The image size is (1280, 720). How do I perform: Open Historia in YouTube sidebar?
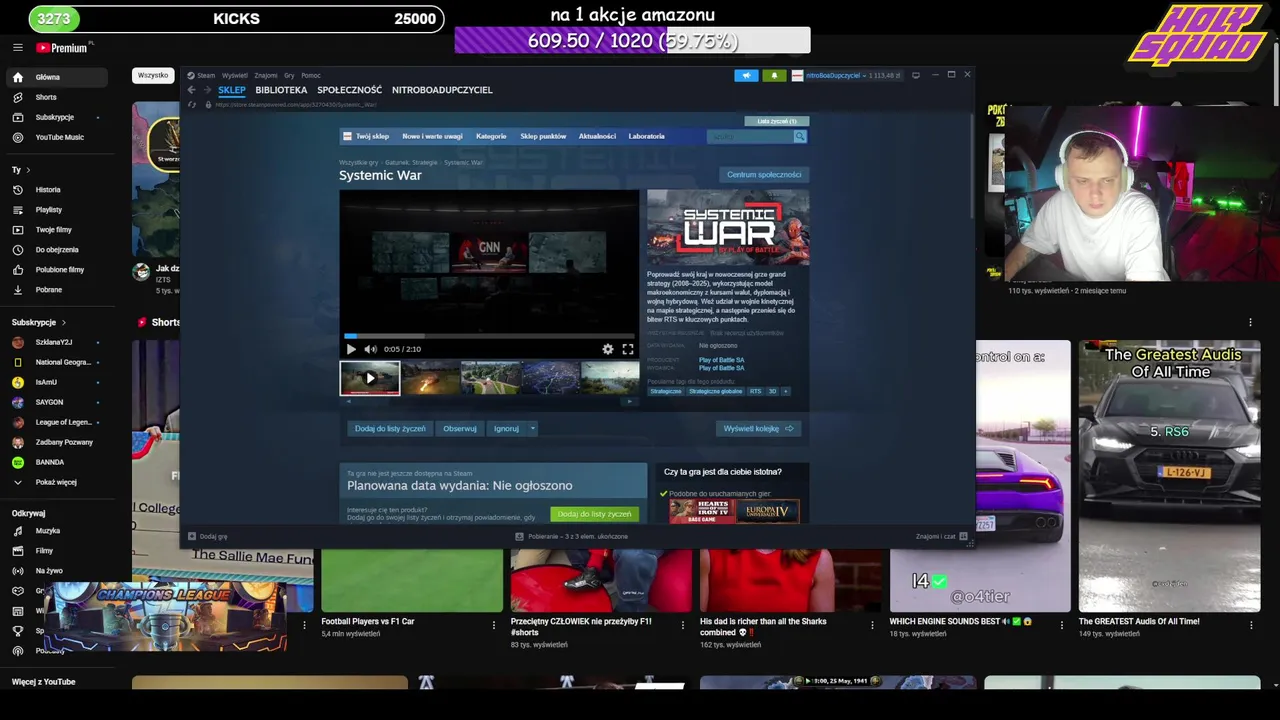pos(56,189)
